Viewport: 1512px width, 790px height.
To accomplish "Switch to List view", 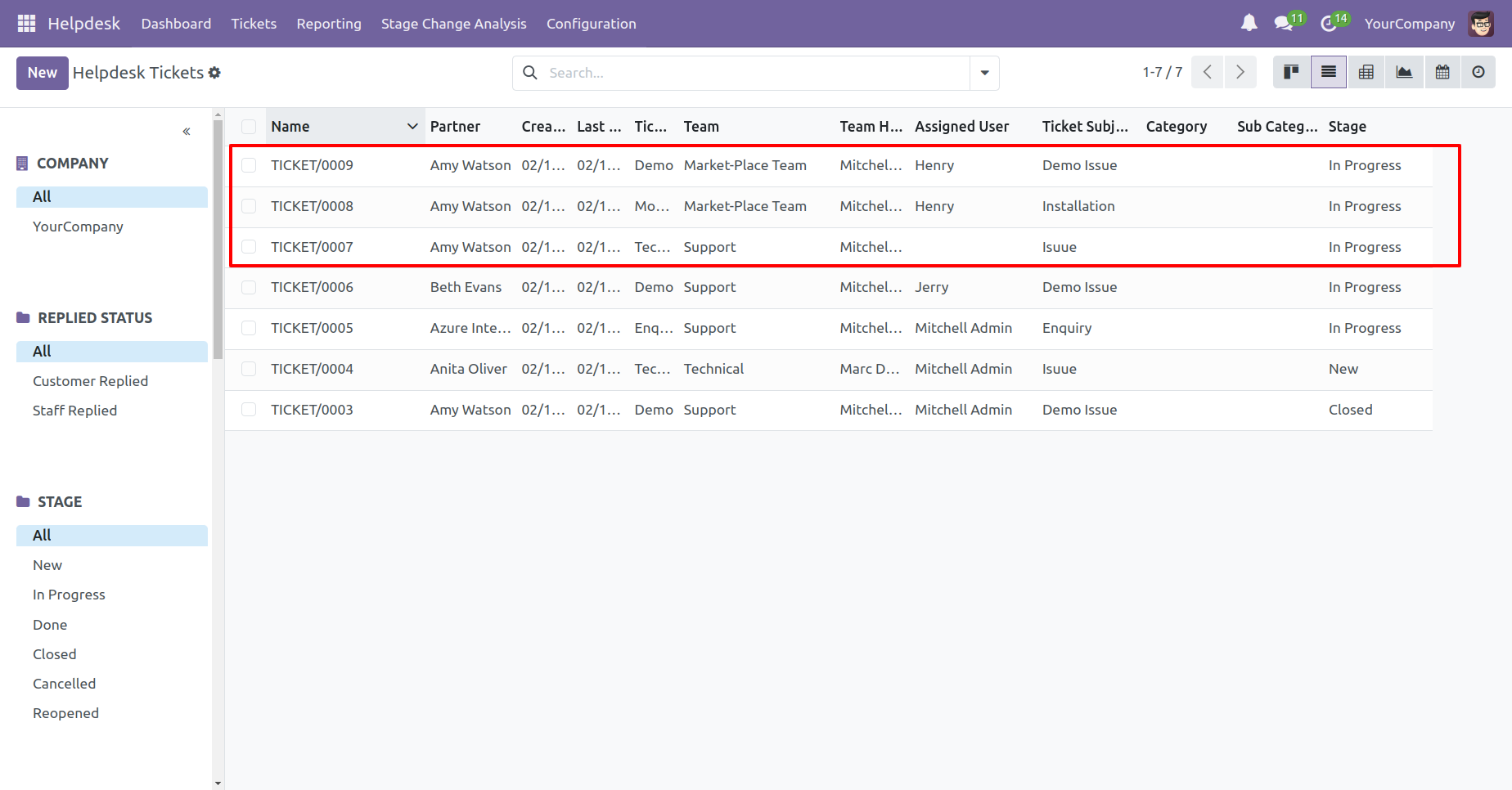I will 1329,73.
